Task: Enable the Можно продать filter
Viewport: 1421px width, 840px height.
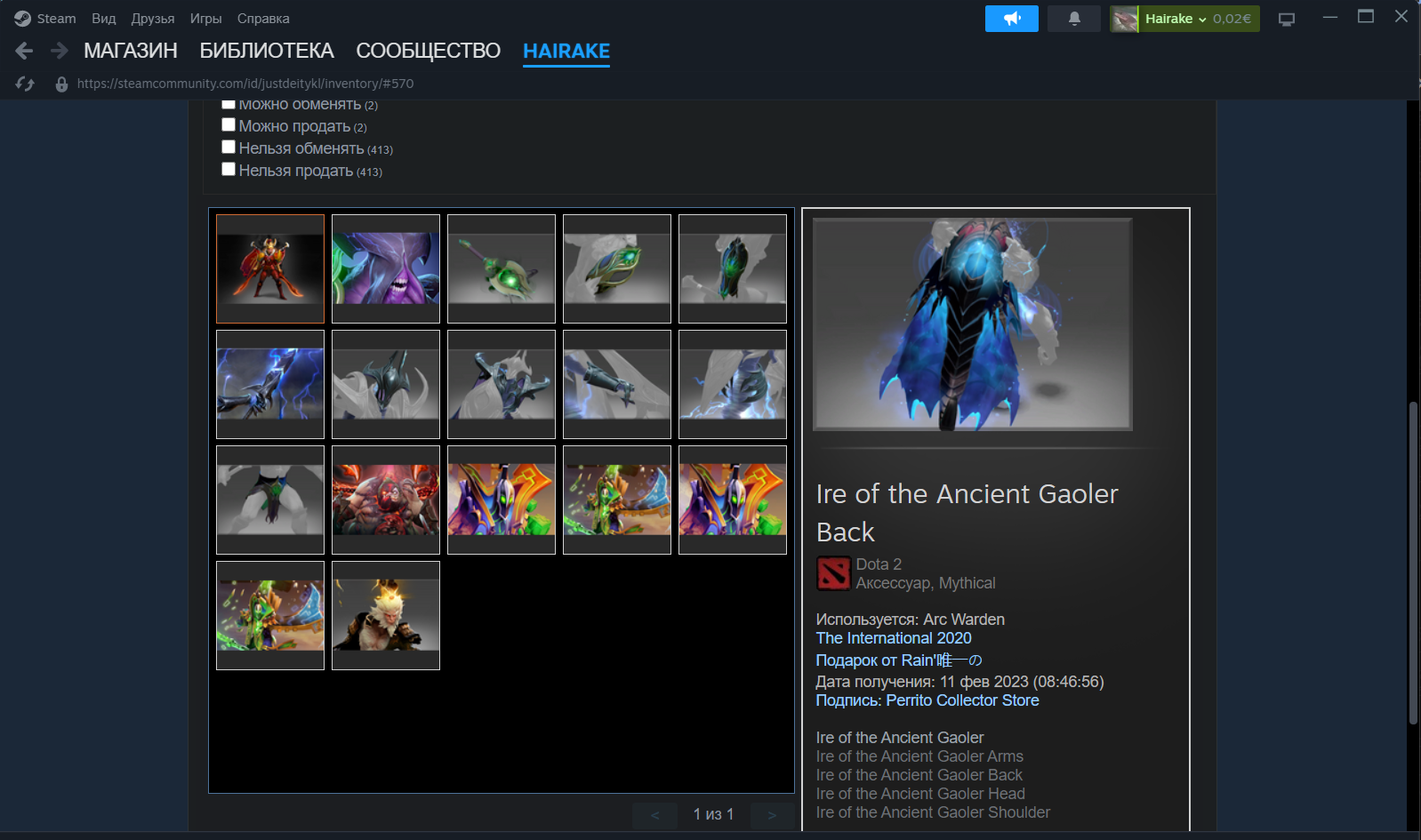Action: [x=229, y=125]
